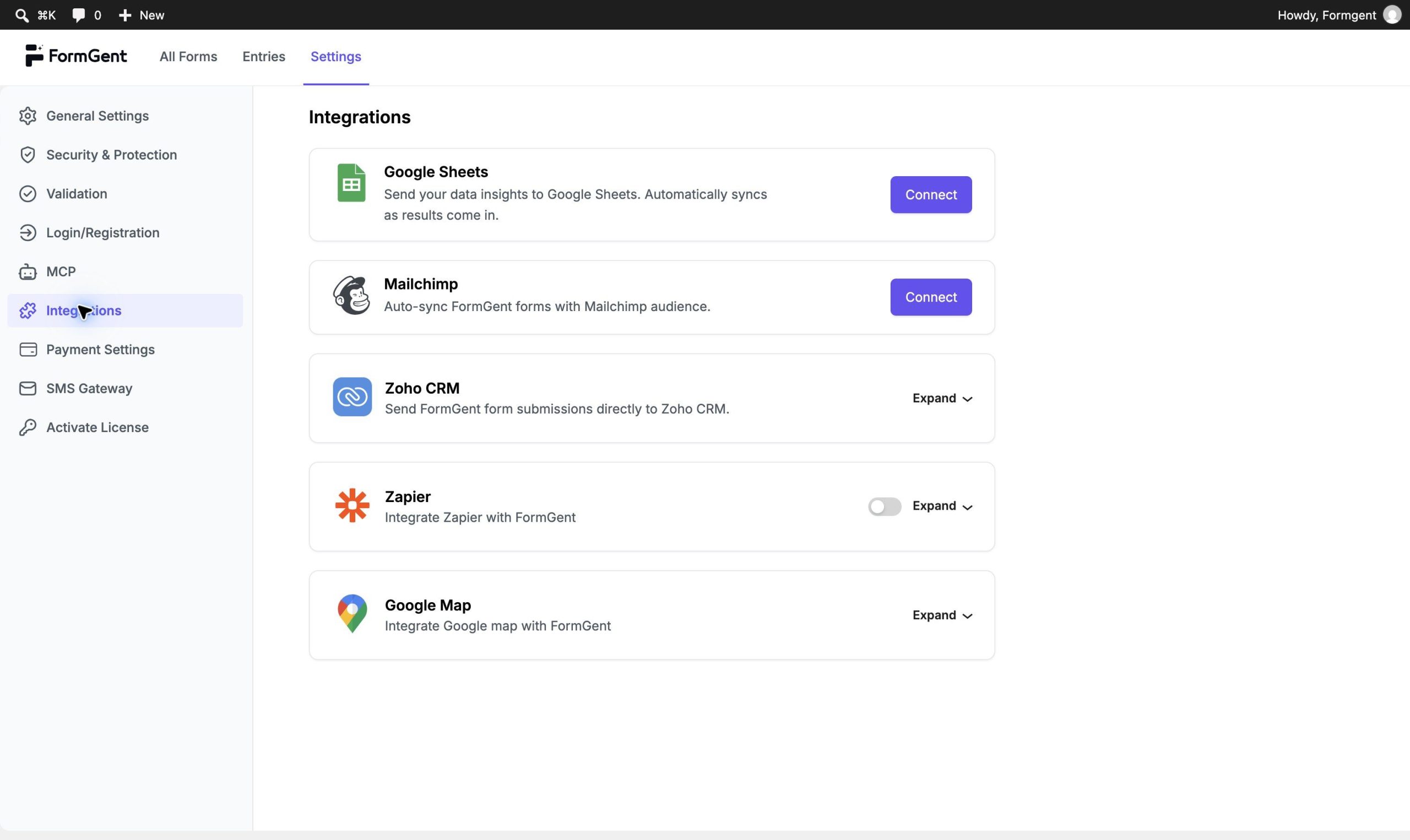Screen dimensions: 1410x840
Task: Switch to the Entries tab
Action: 264,57
